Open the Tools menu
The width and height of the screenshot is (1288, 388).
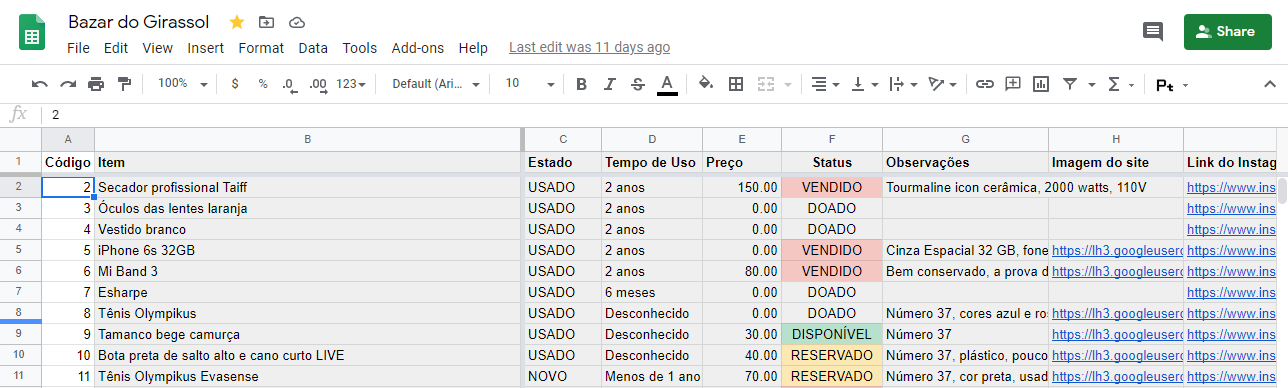[360, 47]
